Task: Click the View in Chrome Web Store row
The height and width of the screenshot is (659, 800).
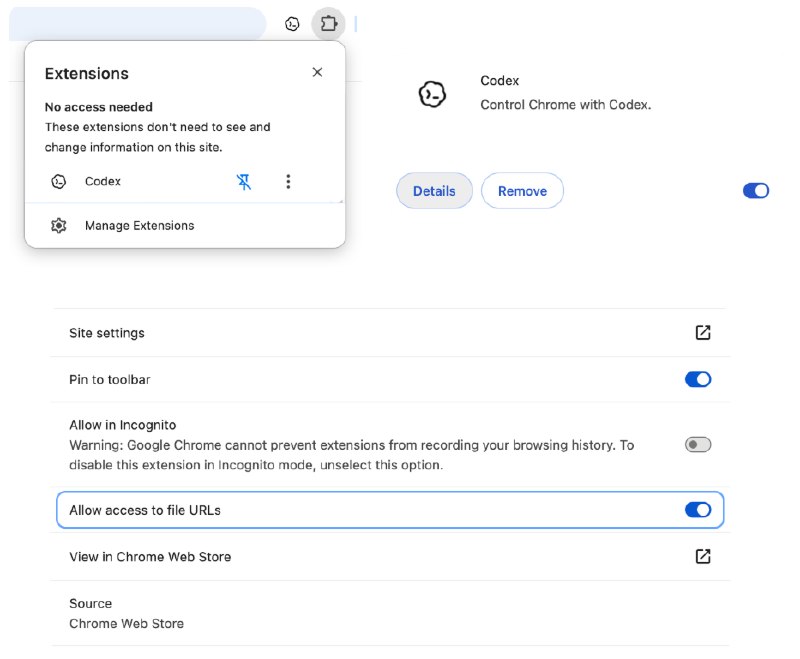Action: coord(390,556)
